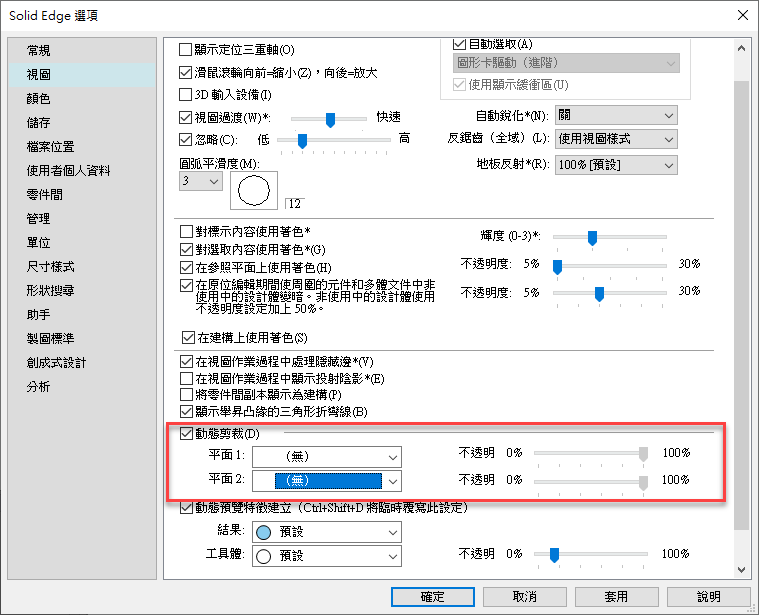Click the 輝度 (0-3) slider thumb
The width and height of the screenshot is (759, 615).
coord(592,238)
